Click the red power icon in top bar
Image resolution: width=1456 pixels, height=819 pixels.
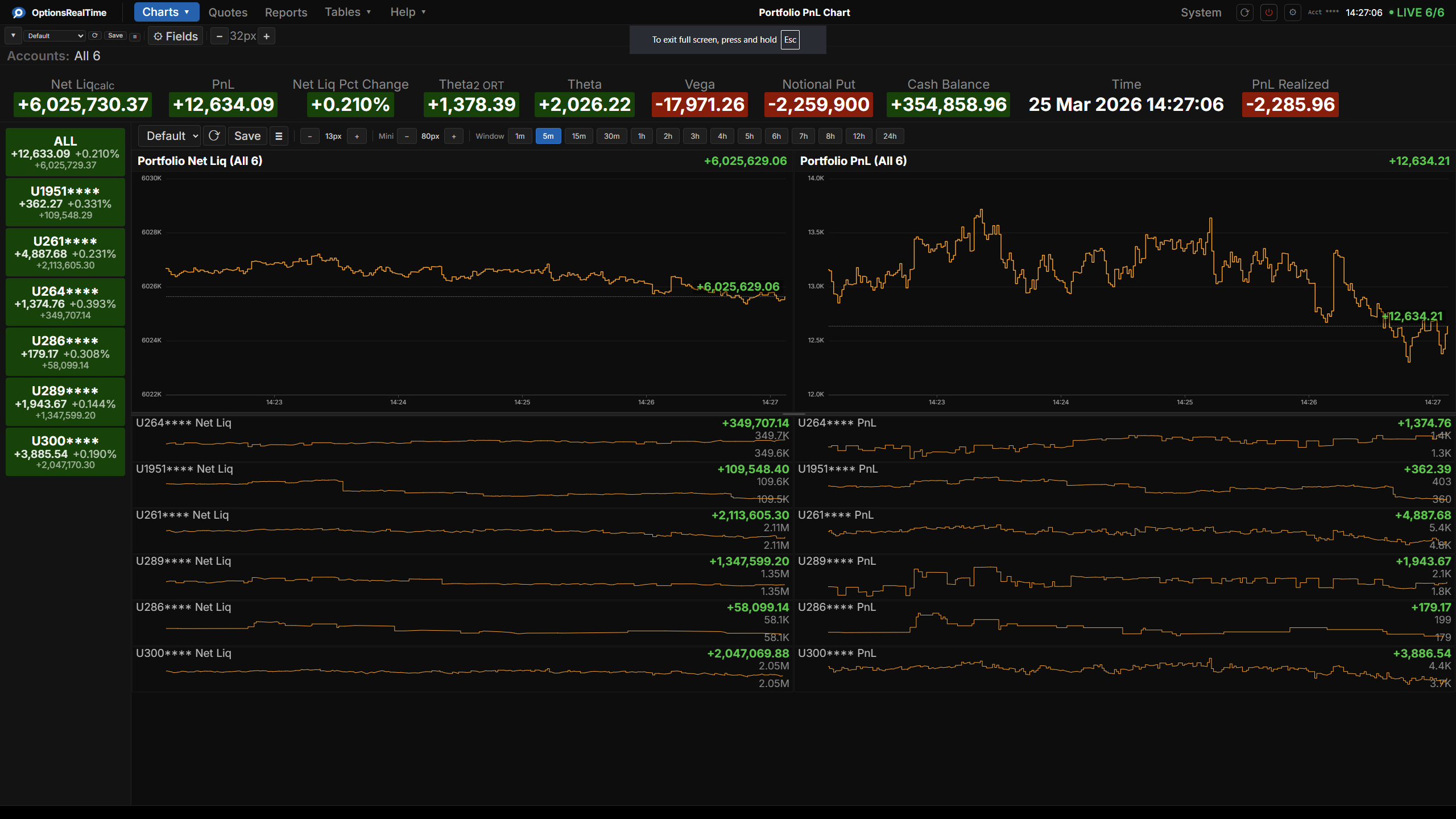click(1268, 12)
